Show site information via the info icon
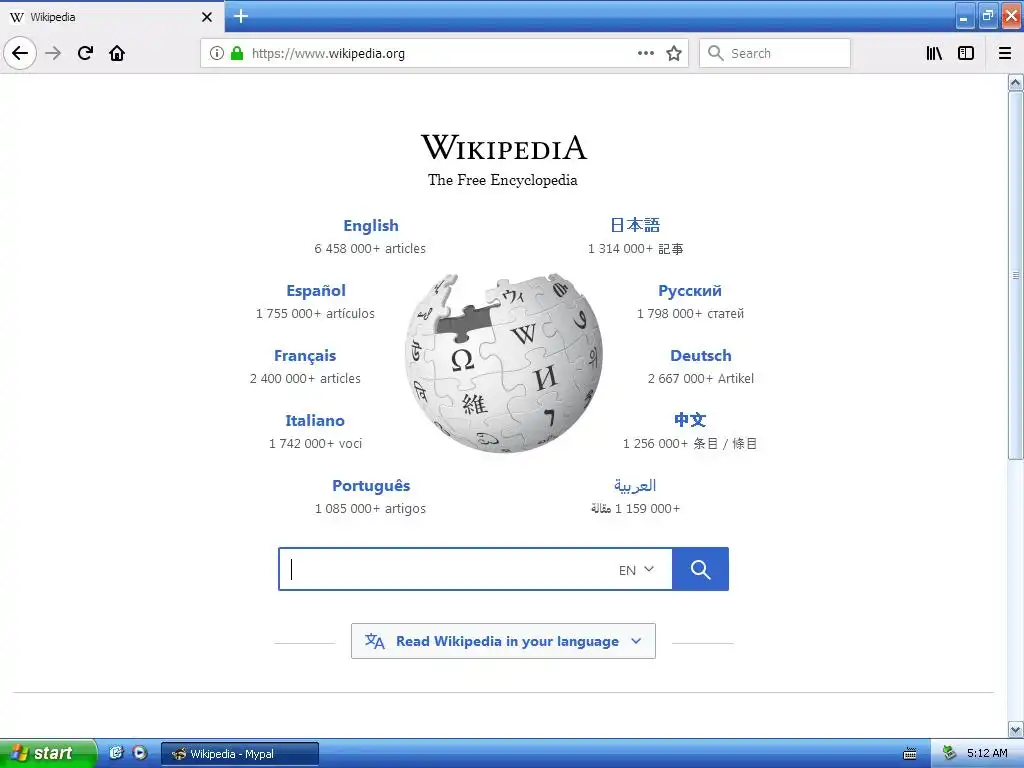Screen dimensions: 1024x768 pyautogui.click(x=217, y=53)
